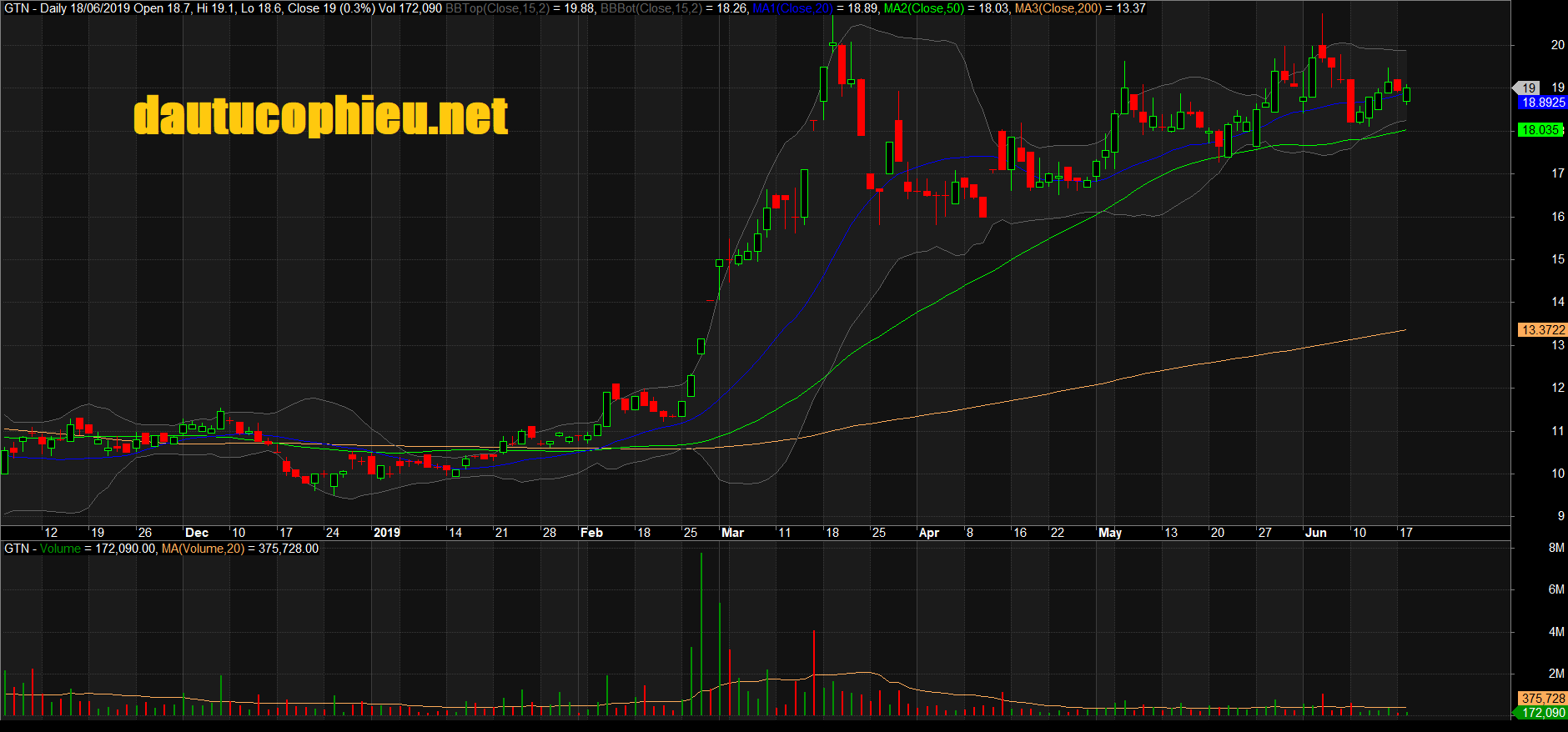Screen dimensions: 1568x732
Task: Click the orange 375,728 volume tag
Action: (x=1543, y=699)
